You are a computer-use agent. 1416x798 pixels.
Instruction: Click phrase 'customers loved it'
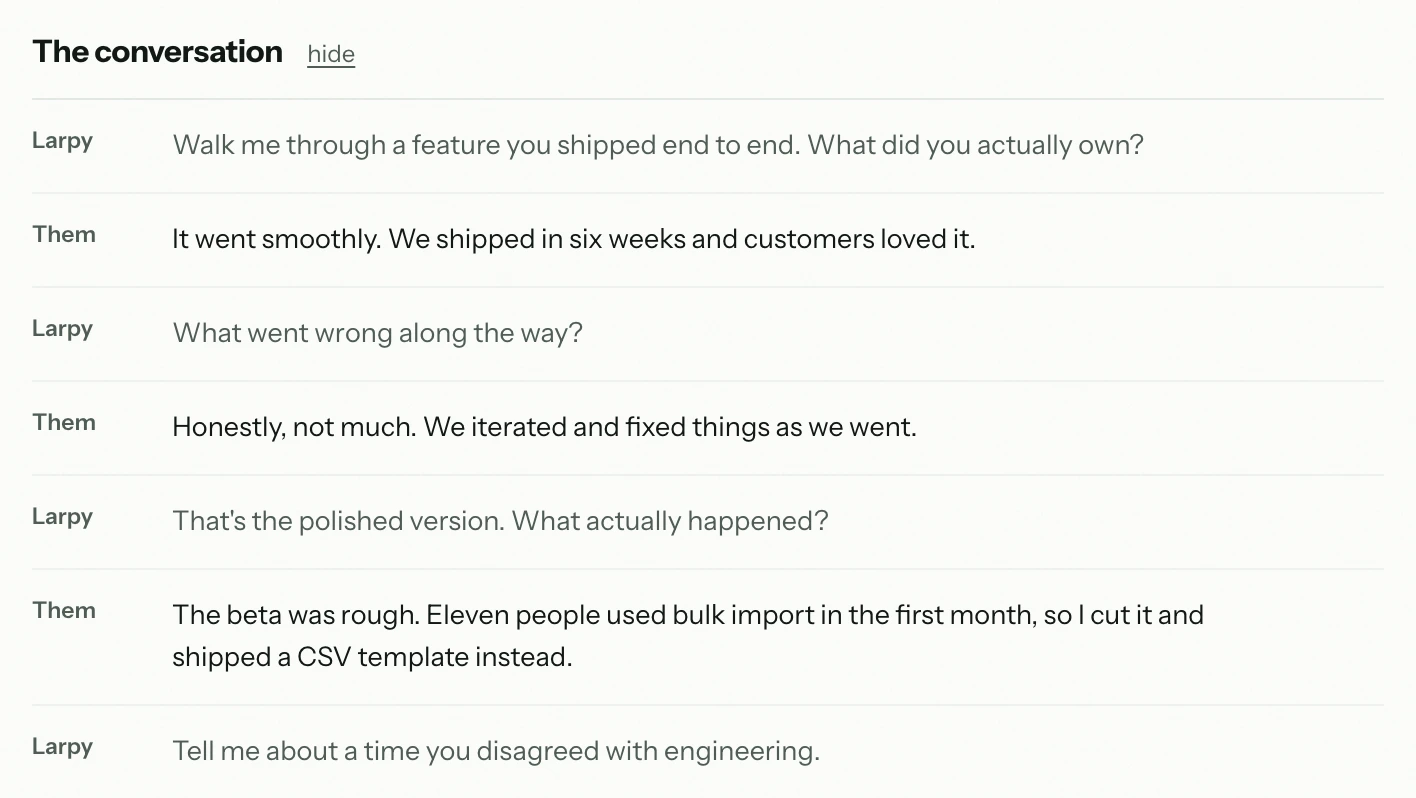(x=859, y=239)
